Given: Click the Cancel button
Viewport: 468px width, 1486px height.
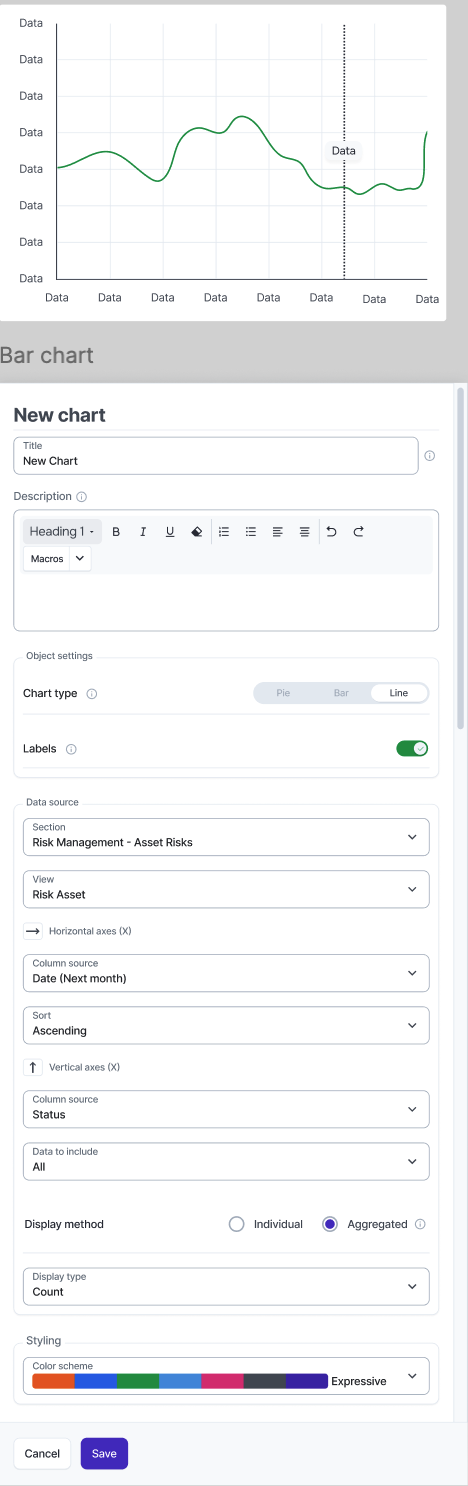Looking at the screenshot, I should 42,1454.
